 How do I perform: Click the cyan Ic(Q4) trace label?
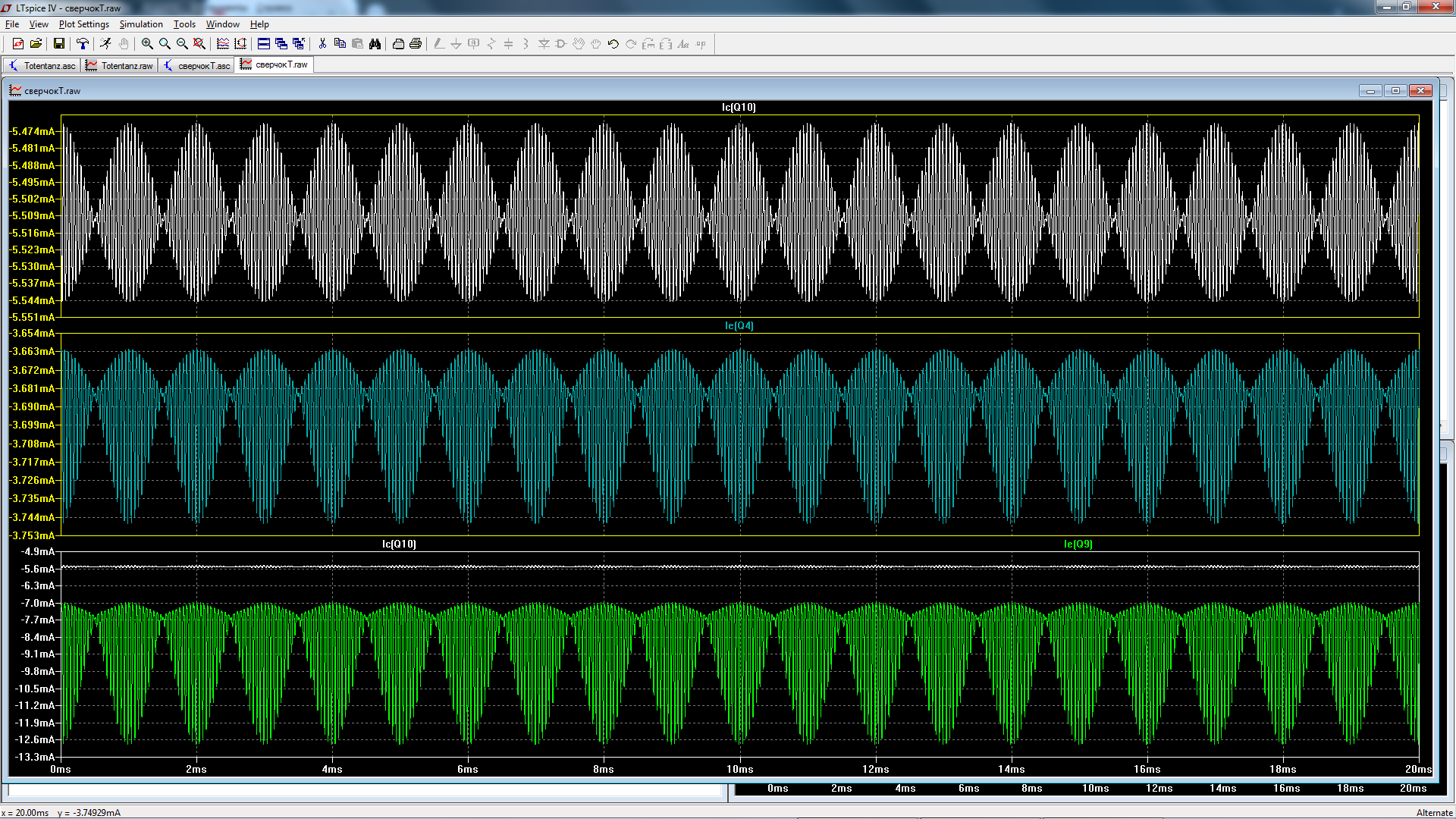click(x=739, y=325)
